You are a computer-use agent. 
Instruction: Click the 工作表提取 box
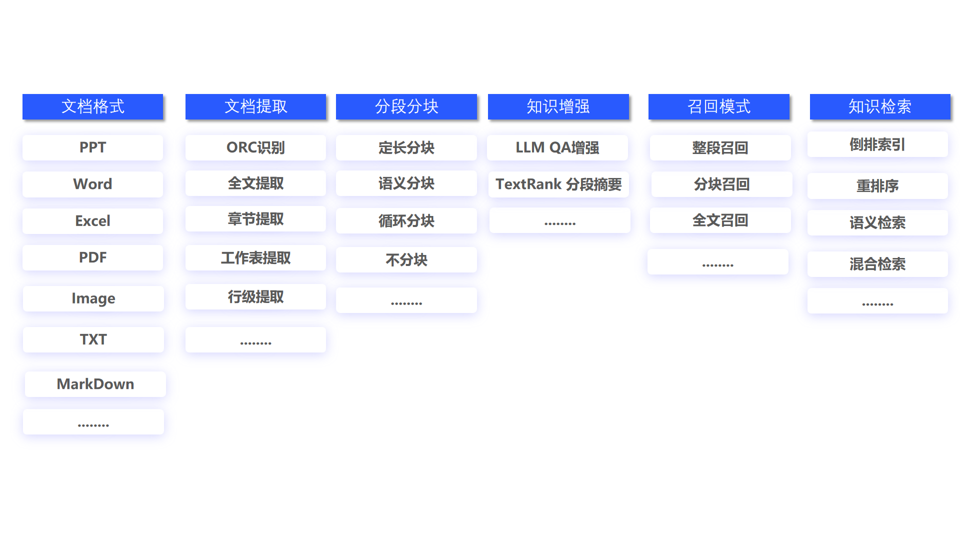click(x=255, y=258)
